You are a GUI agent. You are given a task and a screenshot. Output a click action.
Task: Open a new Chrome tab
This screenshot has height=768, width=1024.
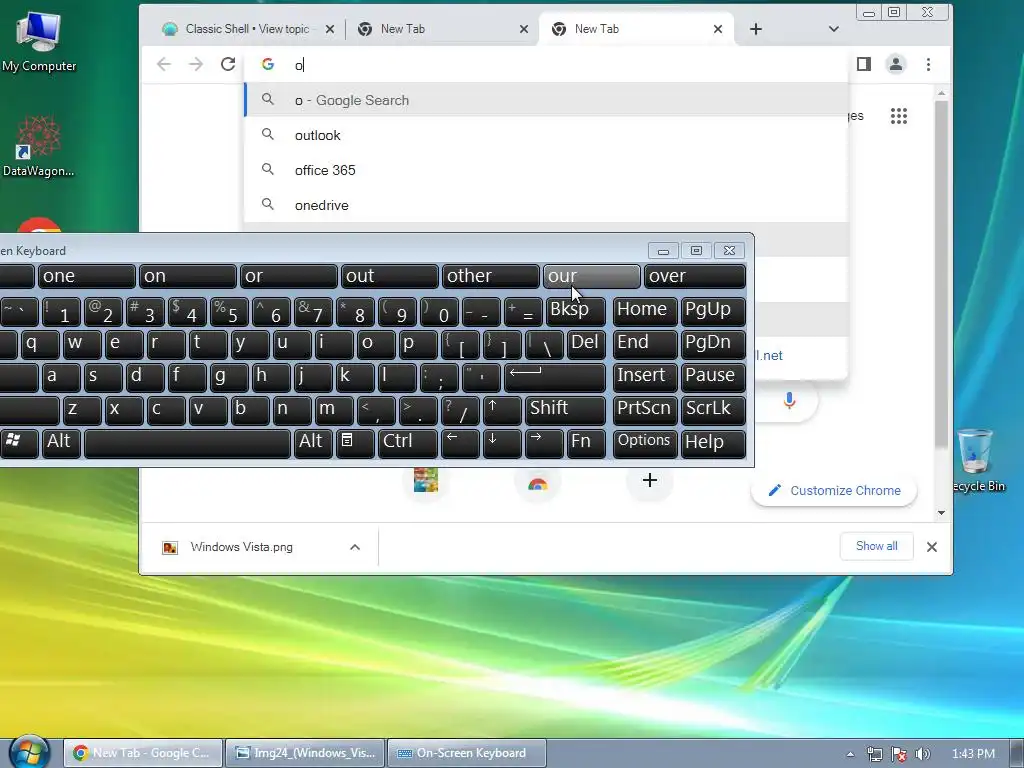(756, 29)
